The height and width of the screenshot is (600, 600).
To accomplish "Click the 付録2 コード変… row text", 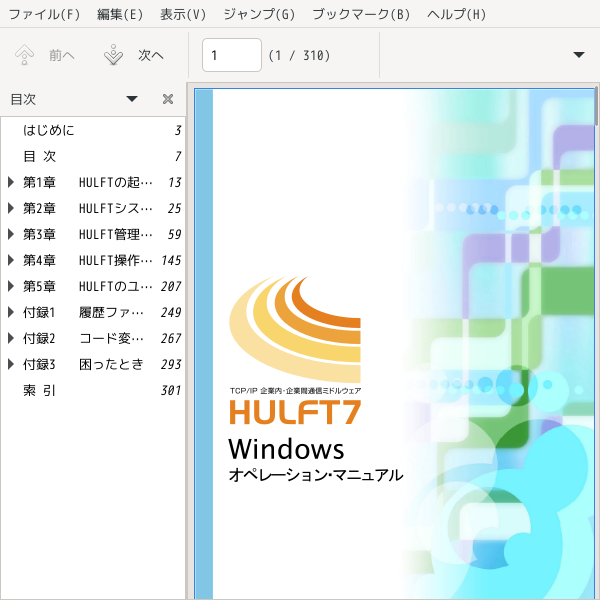I will point(83,338).
